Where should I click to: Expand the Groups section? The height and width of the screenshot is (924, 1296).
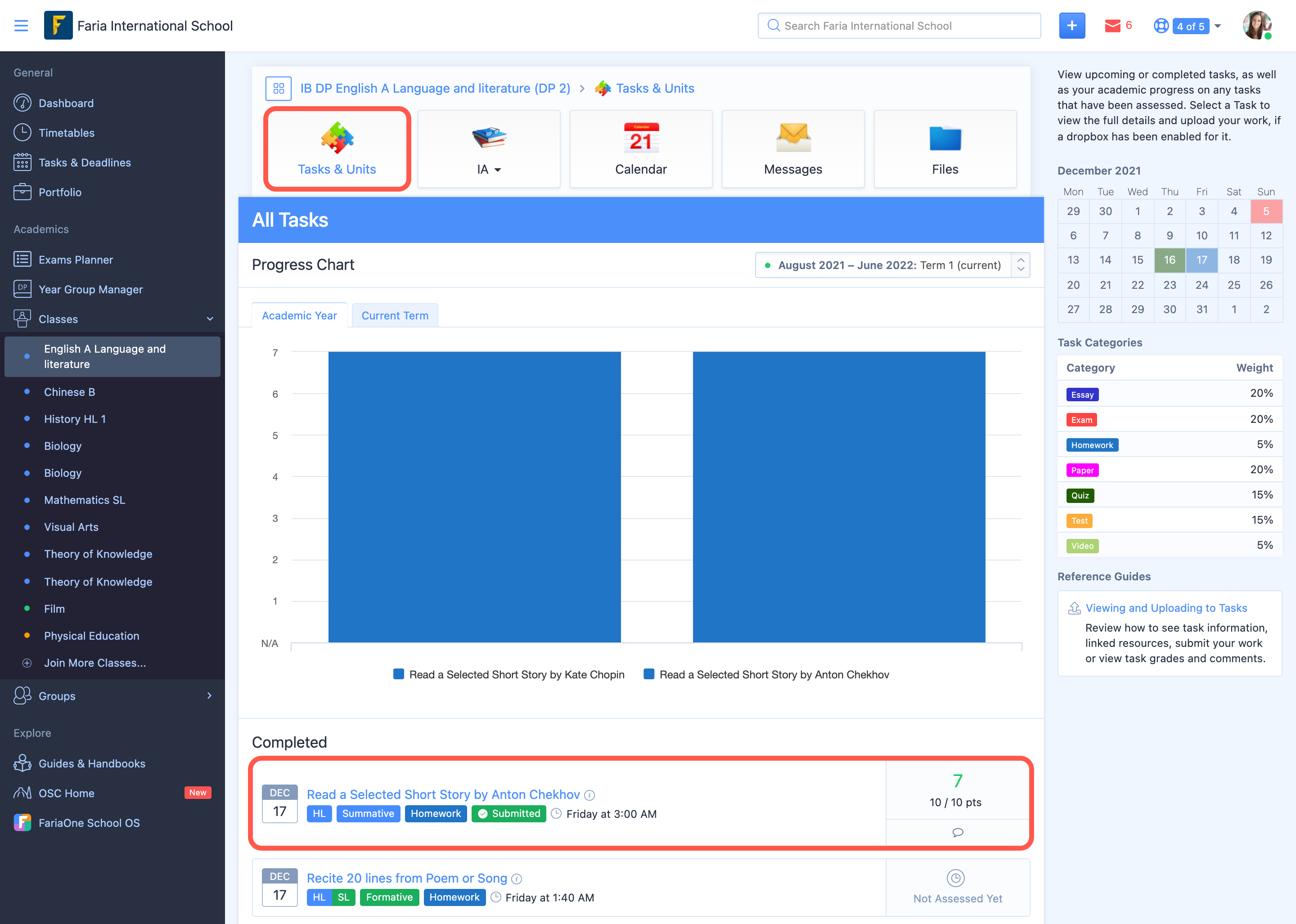[209, 696]
